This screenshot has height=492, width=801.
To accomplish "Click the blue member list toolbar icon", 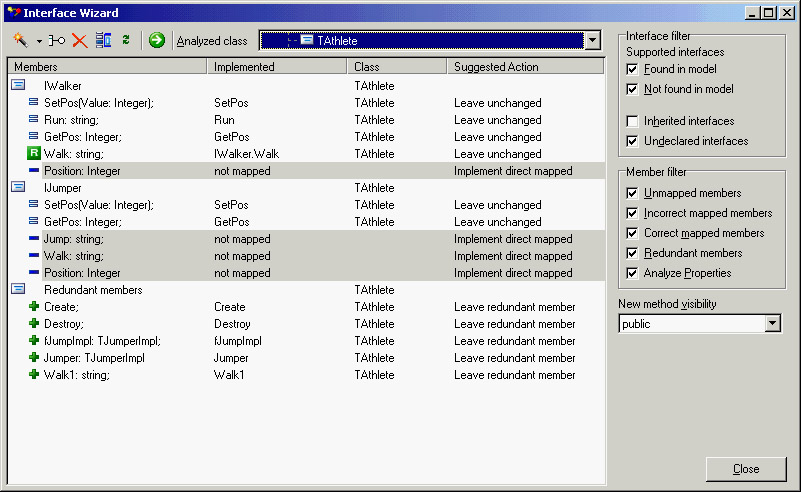I will point(103,41).
